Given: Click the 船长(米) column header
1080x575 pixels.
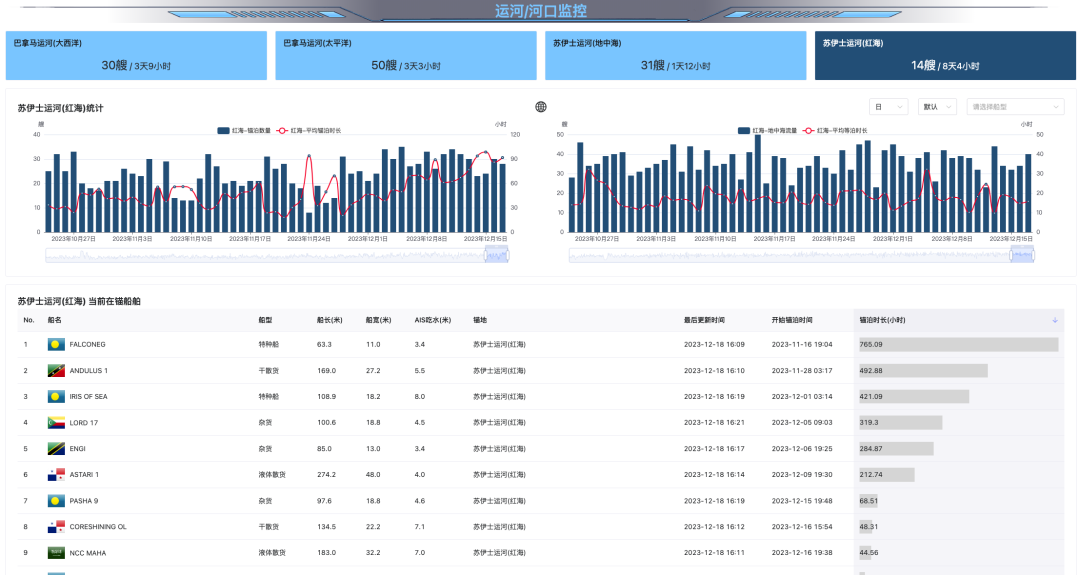Looking at the screenshot, I should [330, 320].
